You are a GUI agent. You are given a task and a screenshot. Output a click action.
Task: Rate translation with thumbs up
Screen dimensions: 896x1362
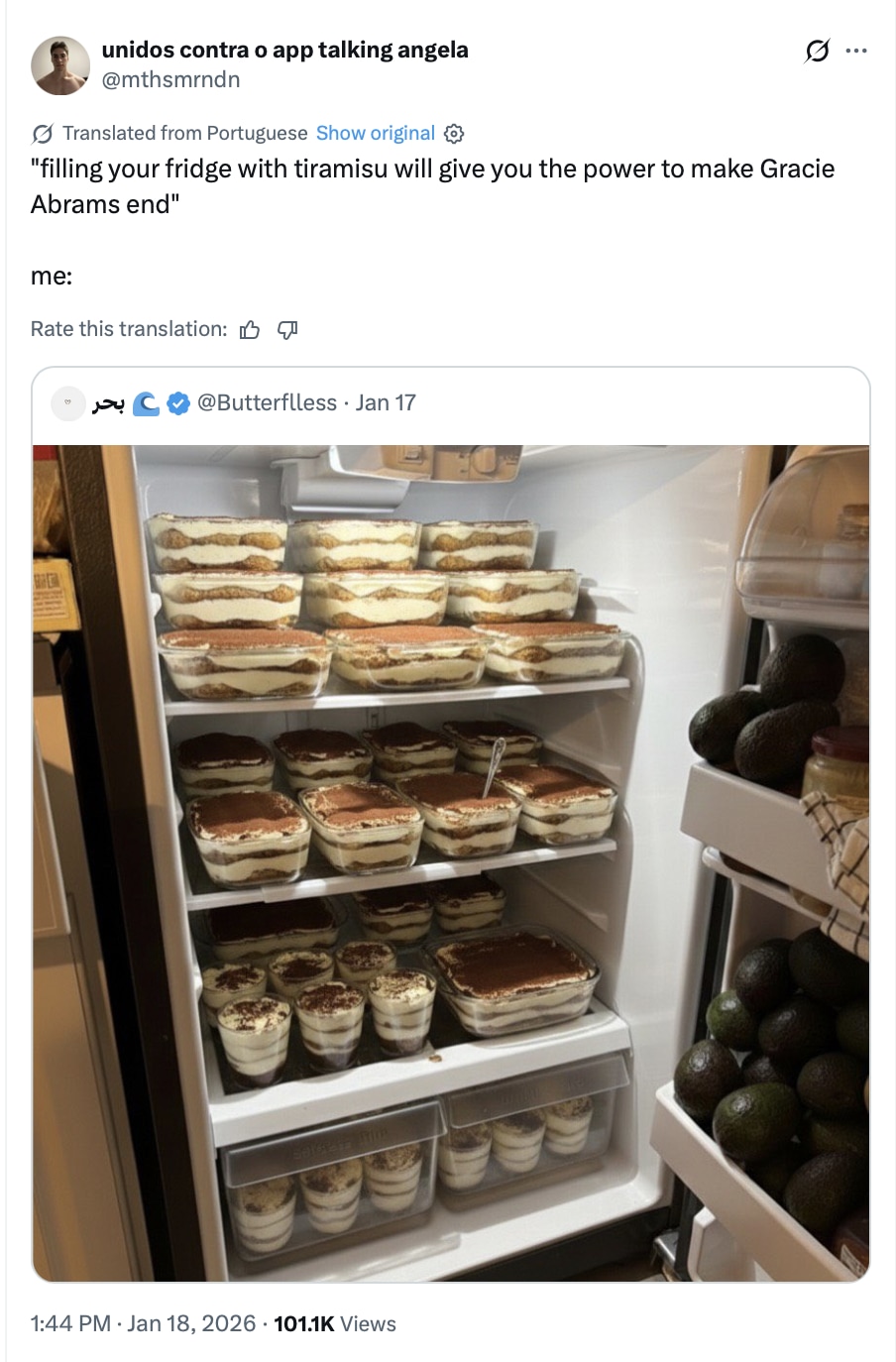(250, 330)
